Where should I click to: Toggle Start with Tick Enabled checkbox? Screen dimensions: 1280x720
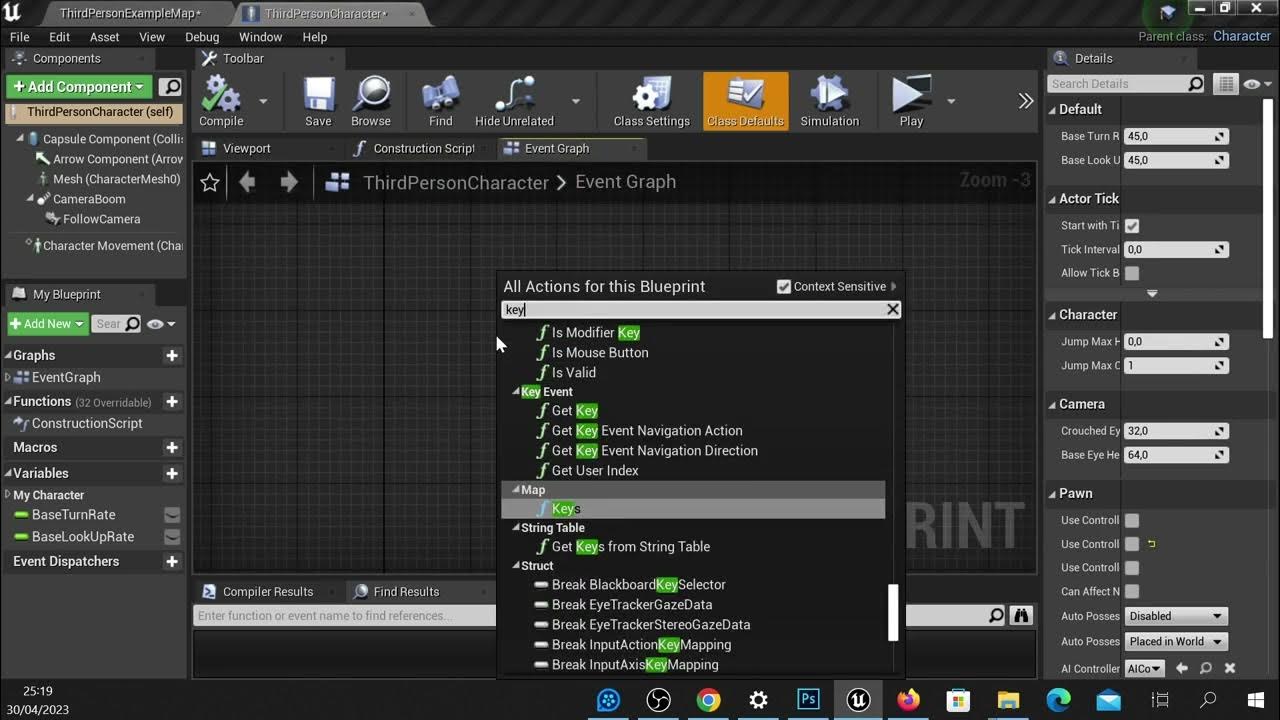click(1132, 226)
